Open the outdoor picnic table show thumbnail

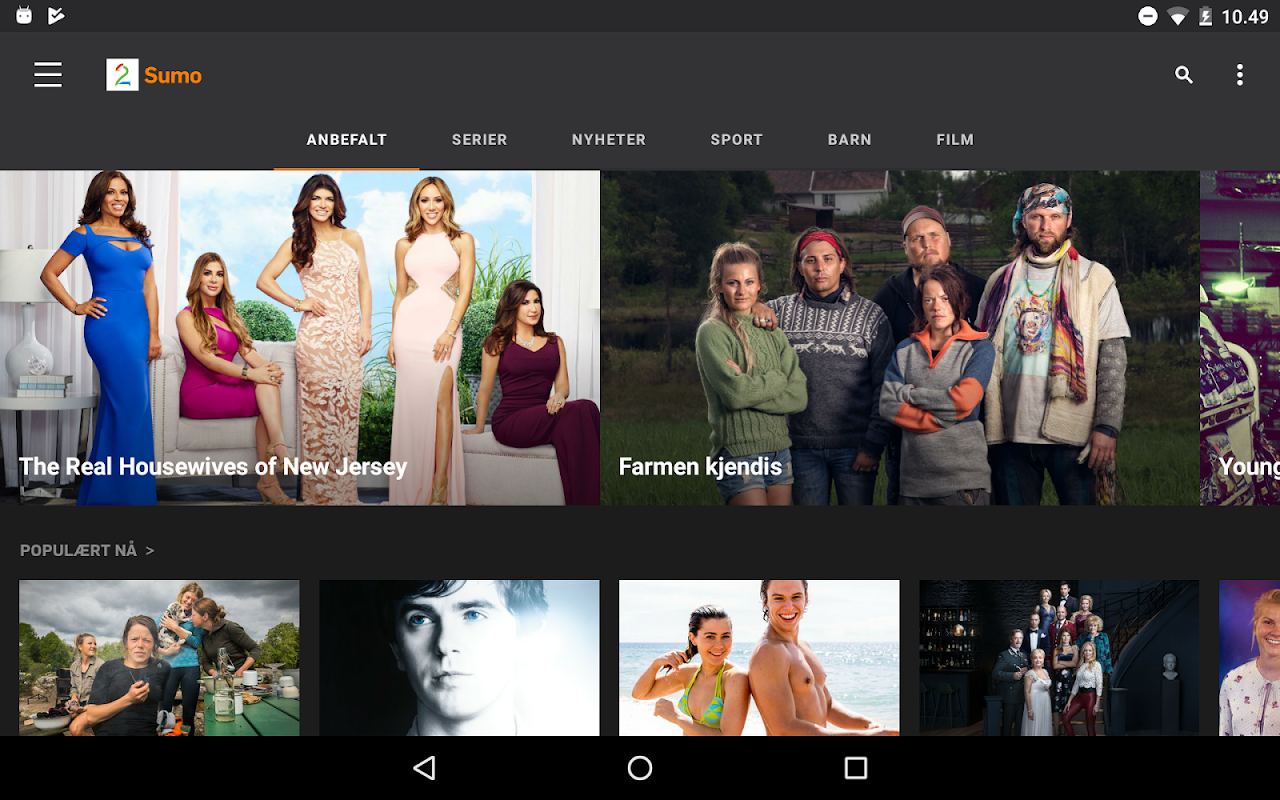159,658
